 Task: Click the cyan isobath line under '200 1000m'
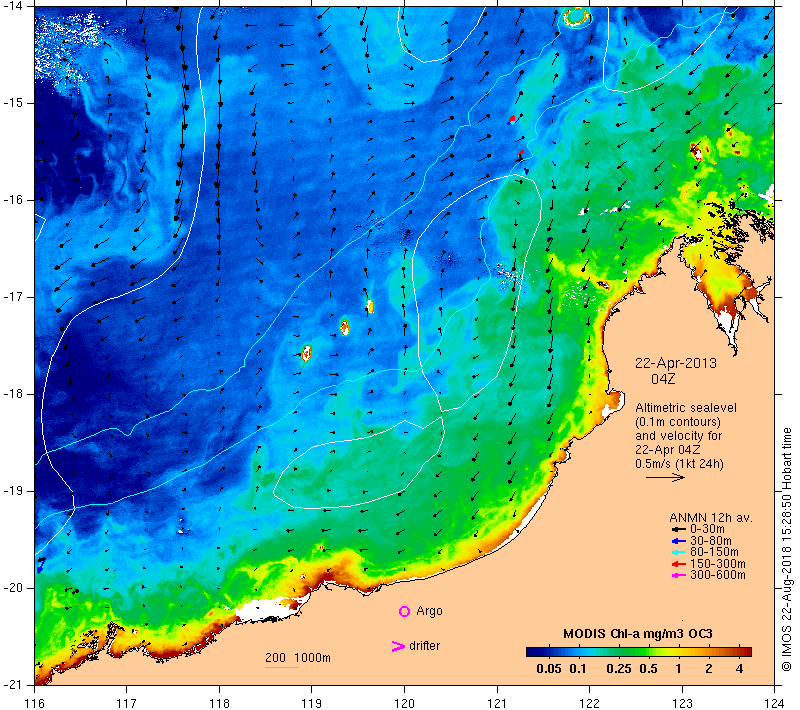point(282,667)
